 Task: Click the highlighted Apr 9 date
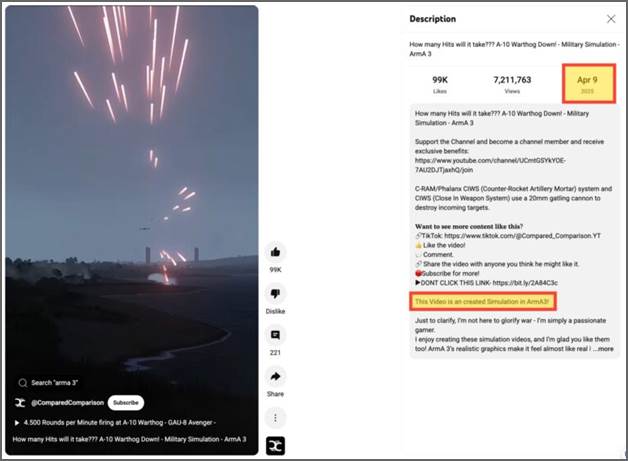[x=587, y=84]
